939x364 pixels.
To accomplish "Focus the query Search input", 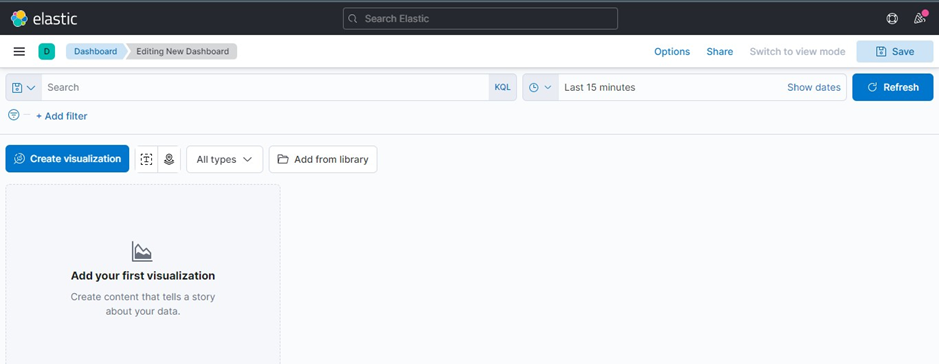I will [x=265, y=87].
